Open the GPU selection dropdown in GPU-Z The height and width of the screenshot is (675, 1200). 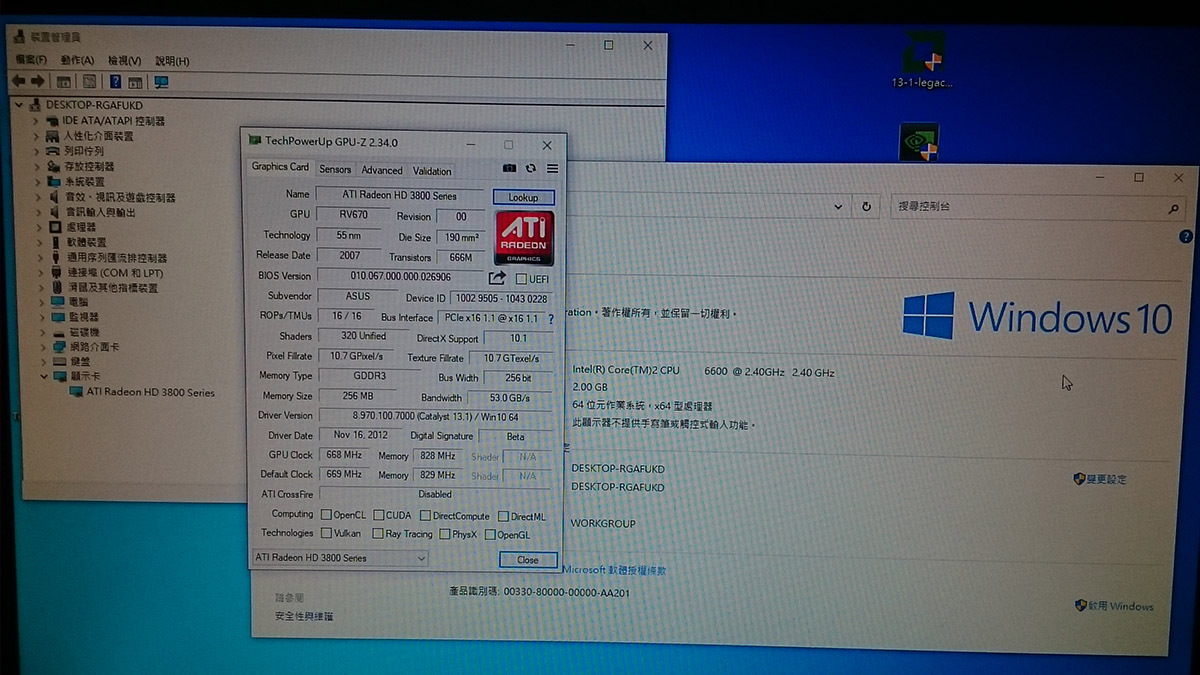pos(340,558)
